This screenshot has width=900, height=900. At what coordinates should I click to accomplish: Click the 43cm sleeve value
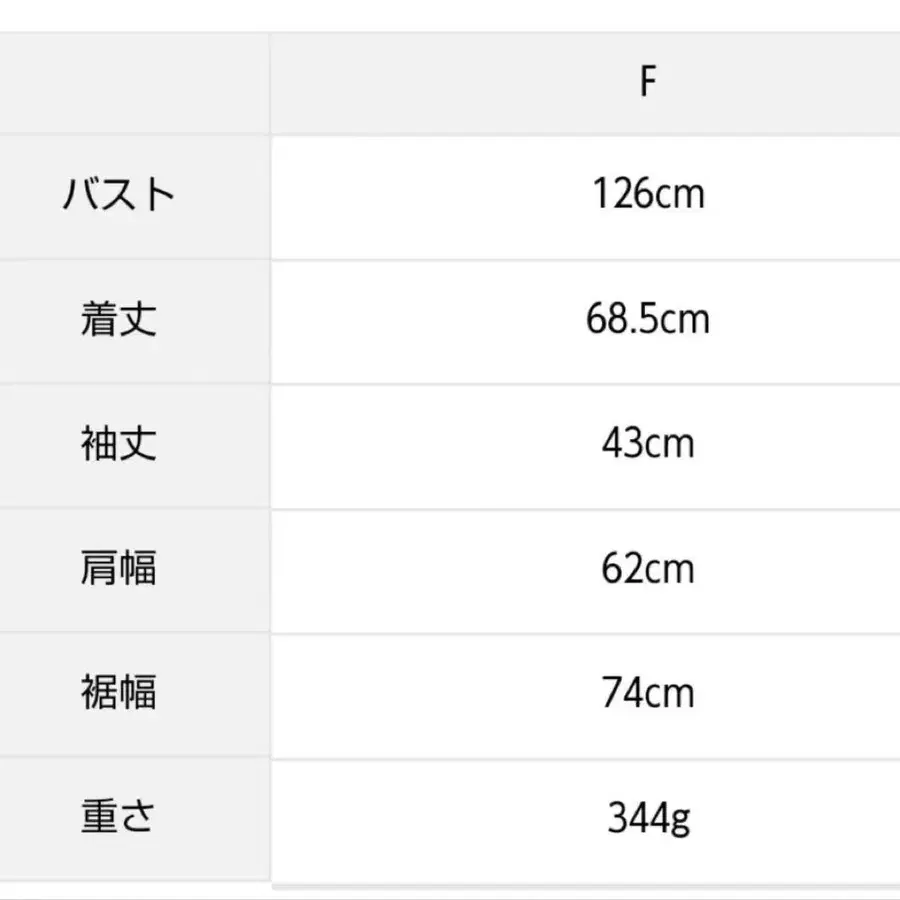[x=648, y=444]
